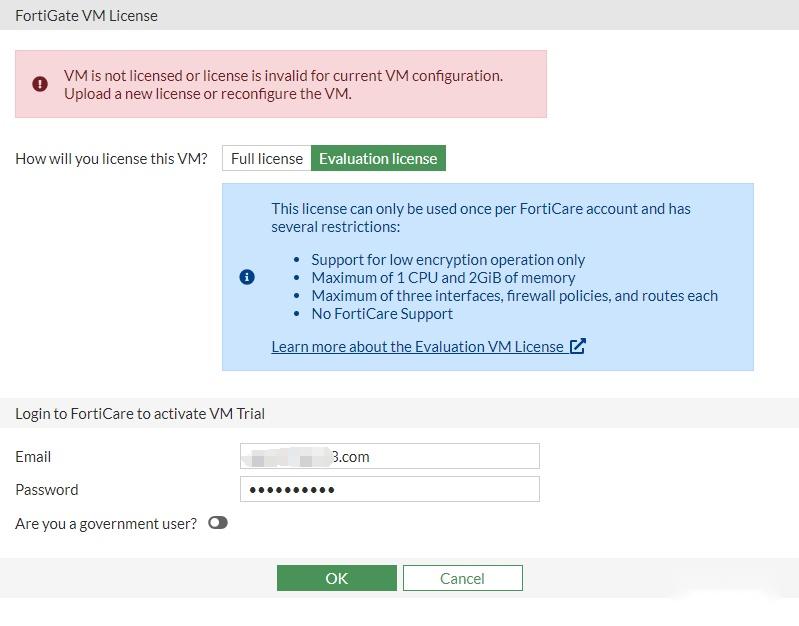Click the 'How will you license this VM?' label
This screenshot has height=626, width=799.
(x=112, y=159)
